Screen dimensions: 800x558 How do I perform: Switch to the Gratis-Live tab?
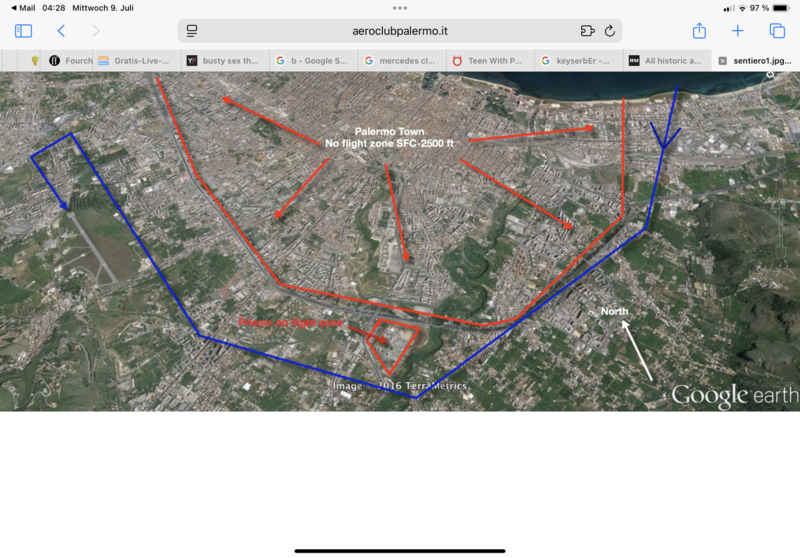pyautogui.click(x=135, y=60)
